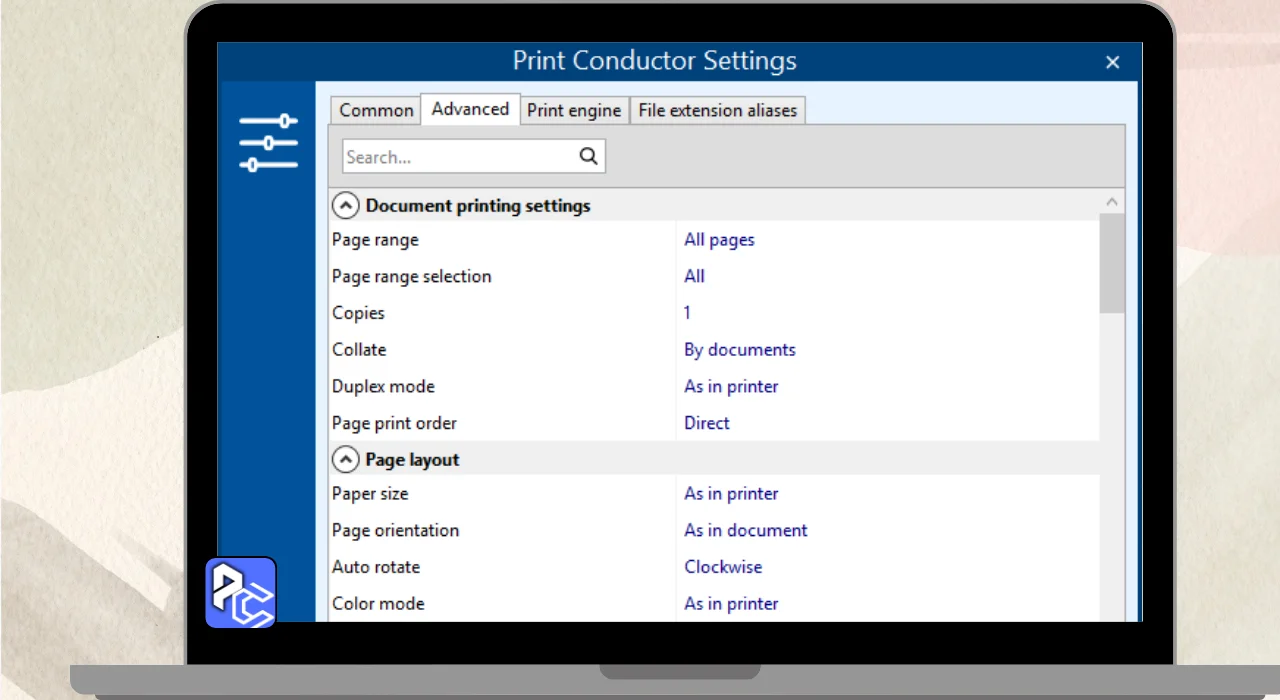Change Auto rotate Clockwise setting
Viewport: 1280px width, 700px height.
[722, 567]
